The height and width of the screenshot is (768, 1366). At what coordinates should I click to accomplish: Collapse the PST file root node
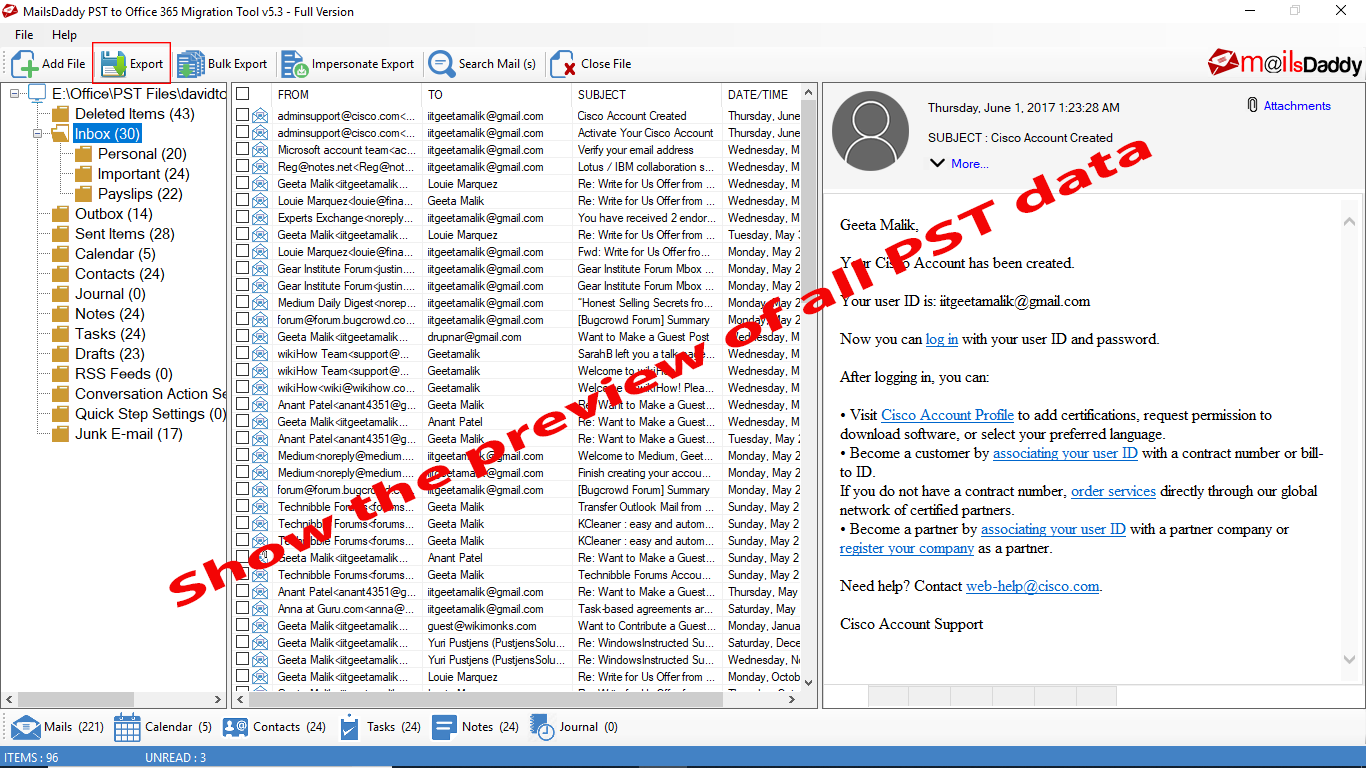coord(14,93)
